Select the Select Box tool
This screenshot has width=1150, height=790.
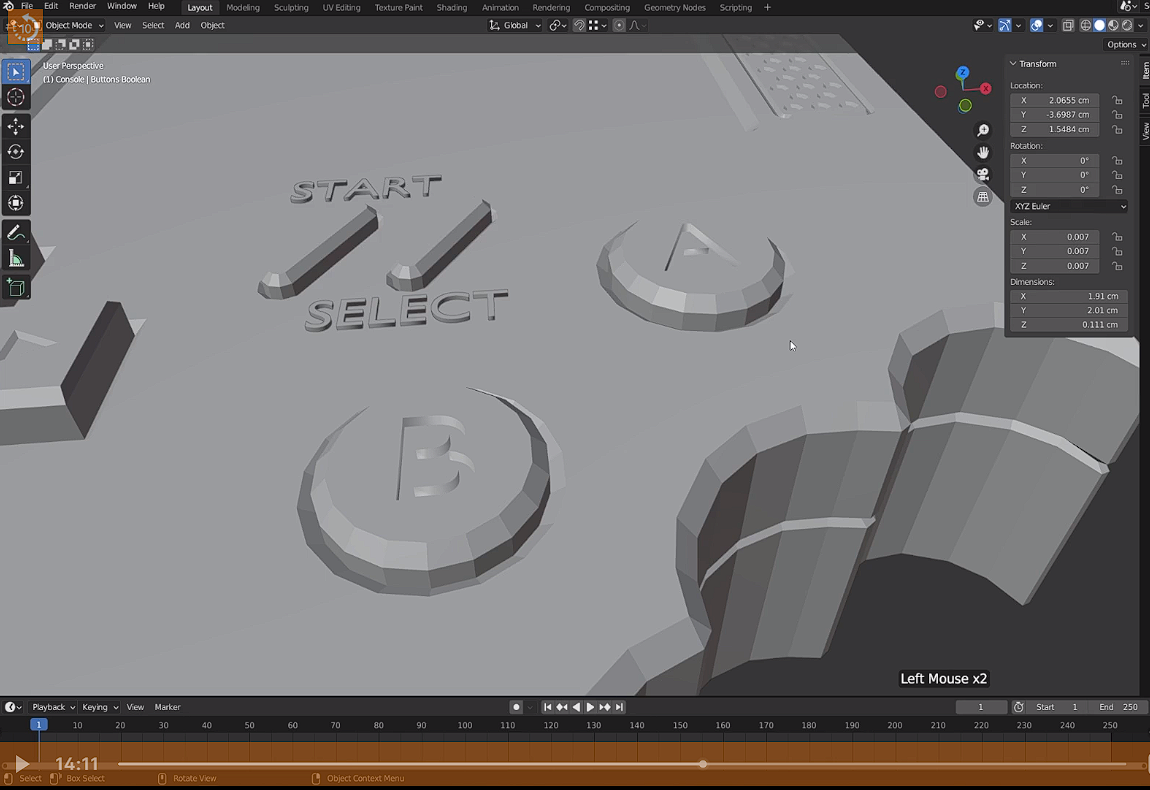[x=15, y=71]
